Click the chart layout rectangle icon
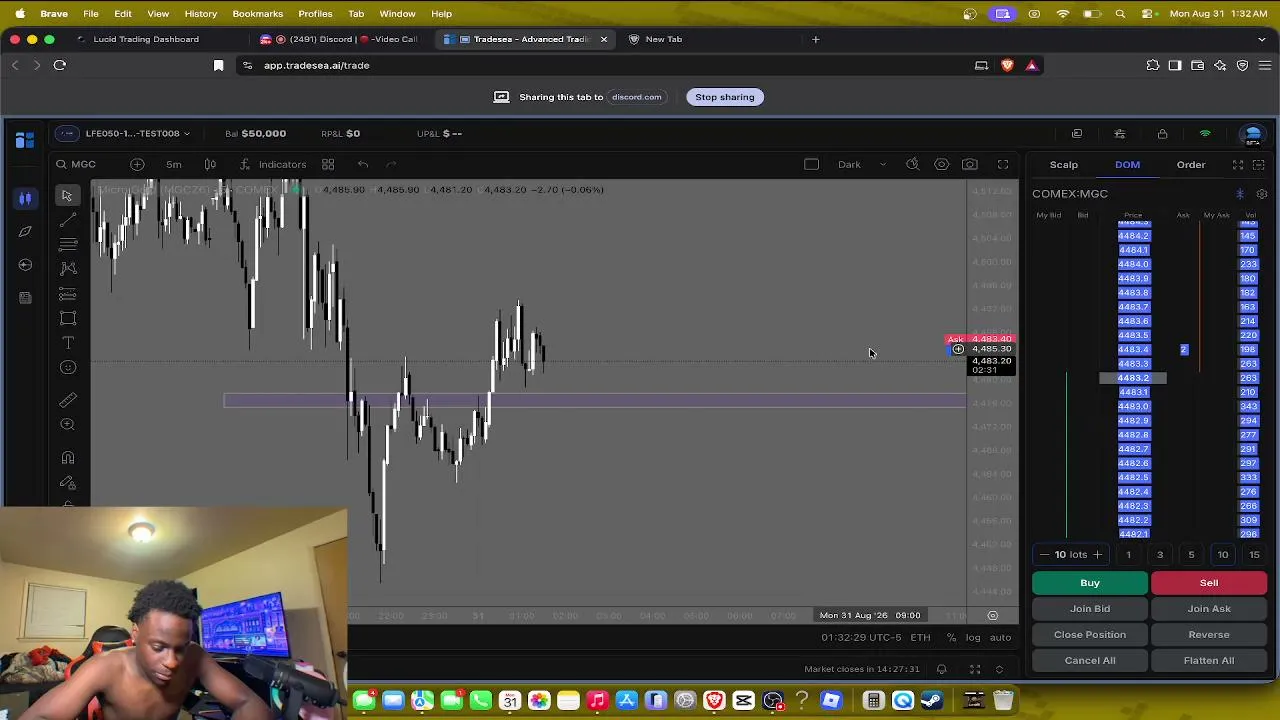Screen dimensions: 1280x720 (x=812, y=164)
